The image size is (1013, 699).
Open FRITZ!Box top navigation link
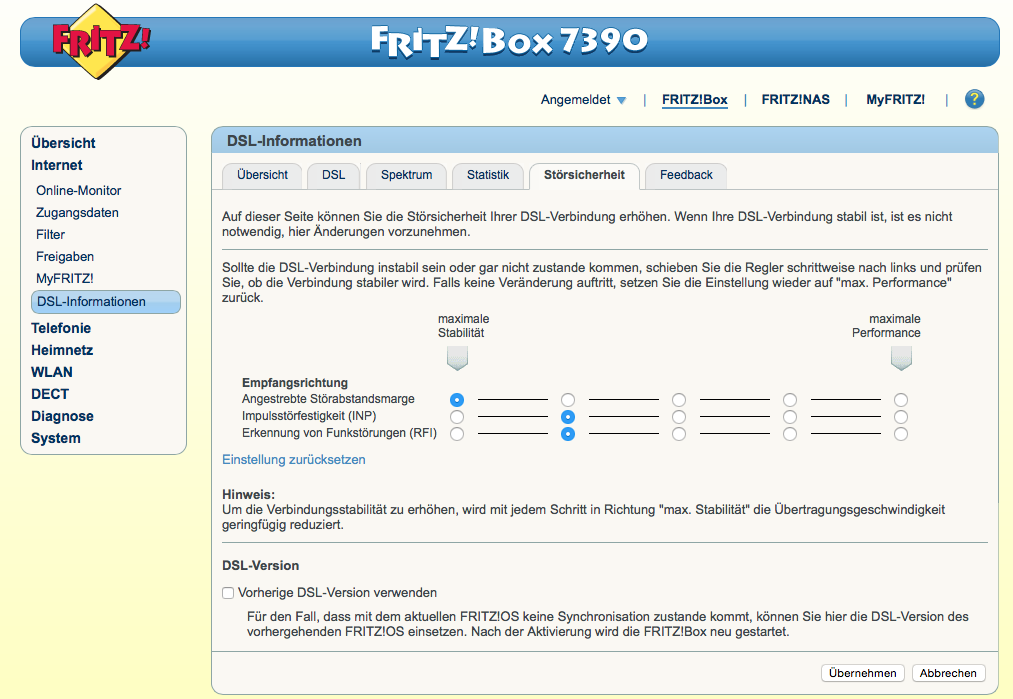coord(694,99)
